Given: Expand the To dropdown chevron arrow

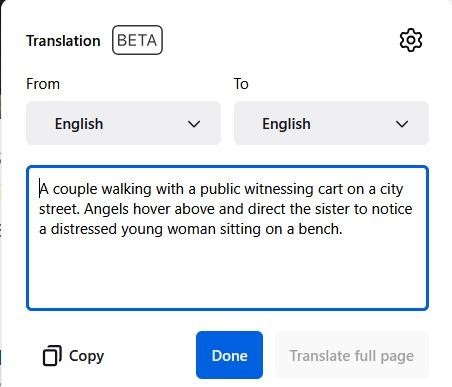Looking at the screenshot, I should (x=402, y=124).
